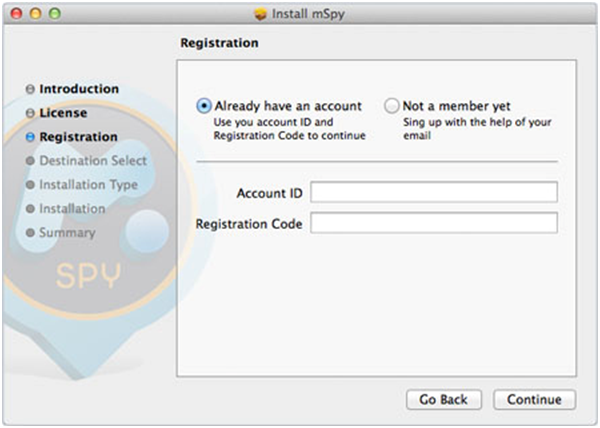Click the Installation Type step bullet
600x428 pixels.
[30, 185]
